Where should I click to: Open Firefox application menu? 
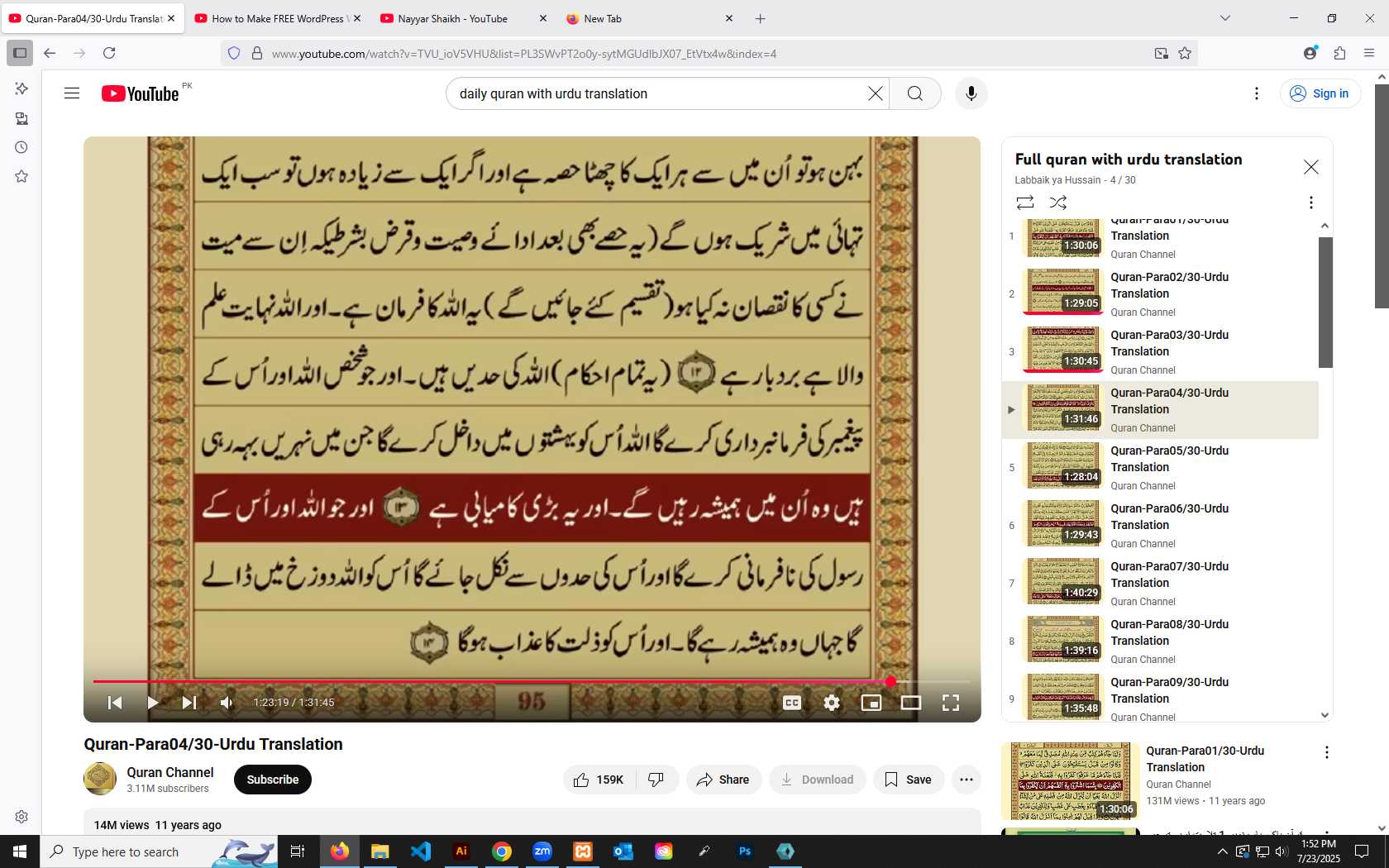tap(1369, 53)
